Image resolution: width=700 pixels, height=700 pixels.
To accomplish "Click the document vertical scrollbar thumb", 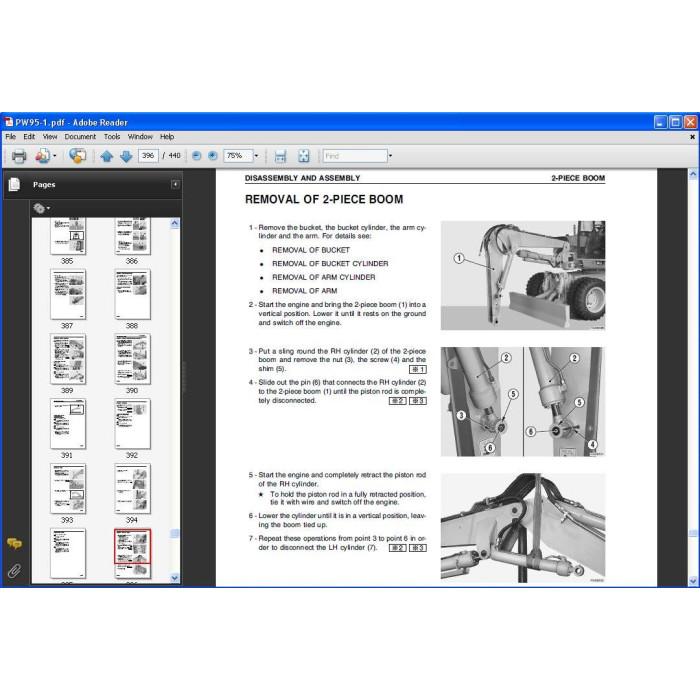I will 693,533.
